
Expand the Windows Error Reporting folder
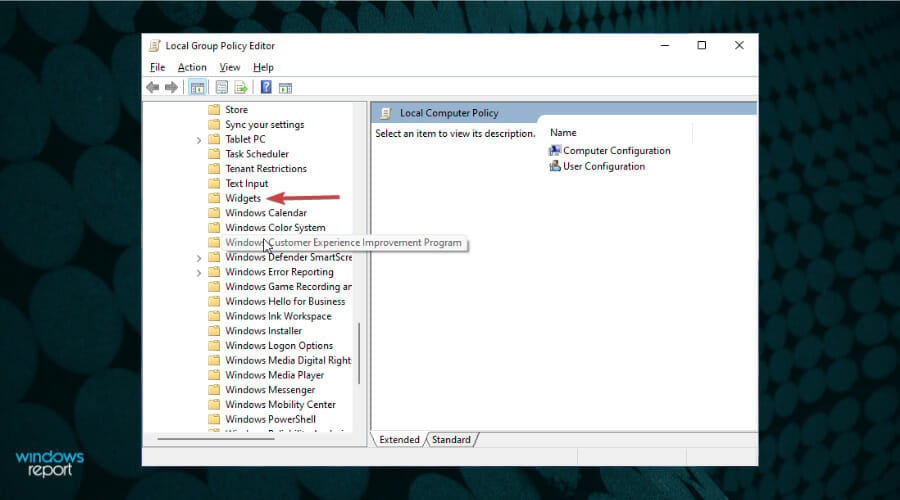click(x=199, y=273)
